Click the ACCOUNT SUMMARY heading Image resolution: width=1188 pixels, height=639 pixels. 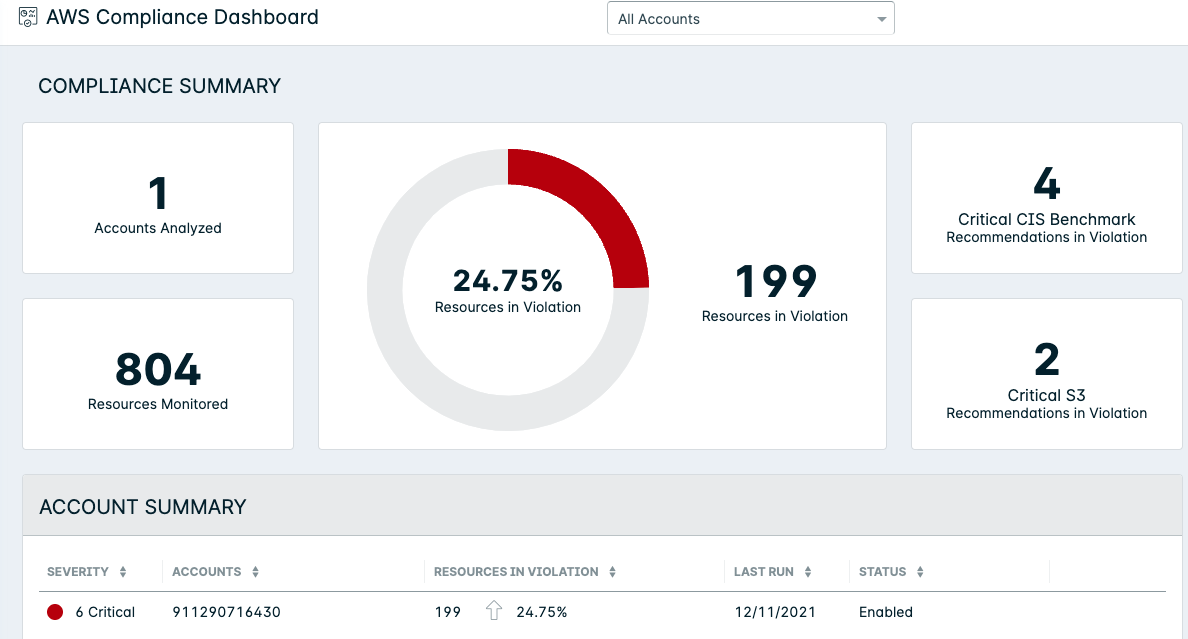point(142,507)
